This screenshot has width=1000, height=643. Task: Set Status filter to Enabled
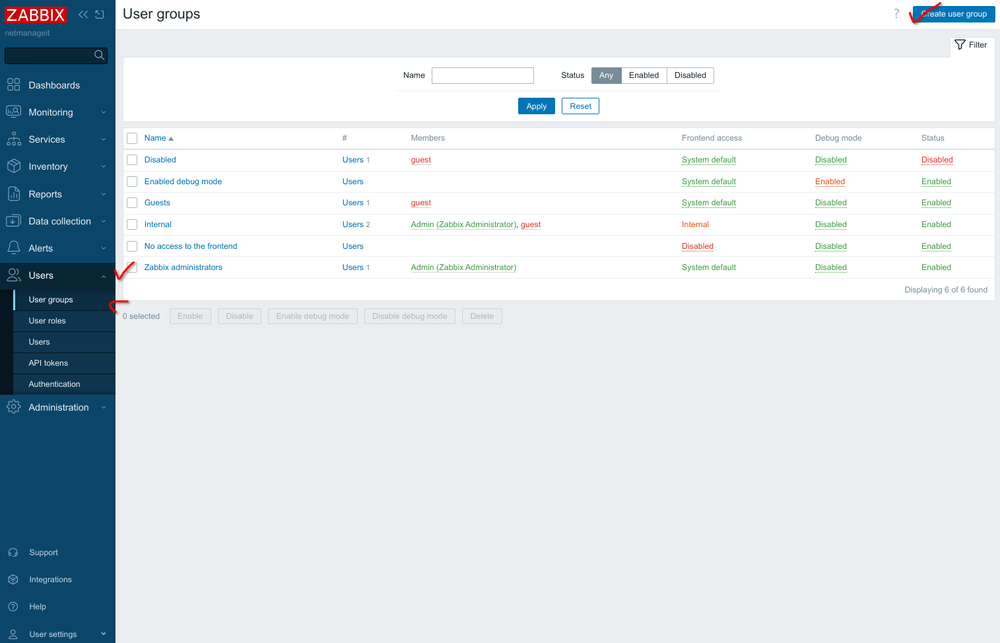tap(643, 75)
